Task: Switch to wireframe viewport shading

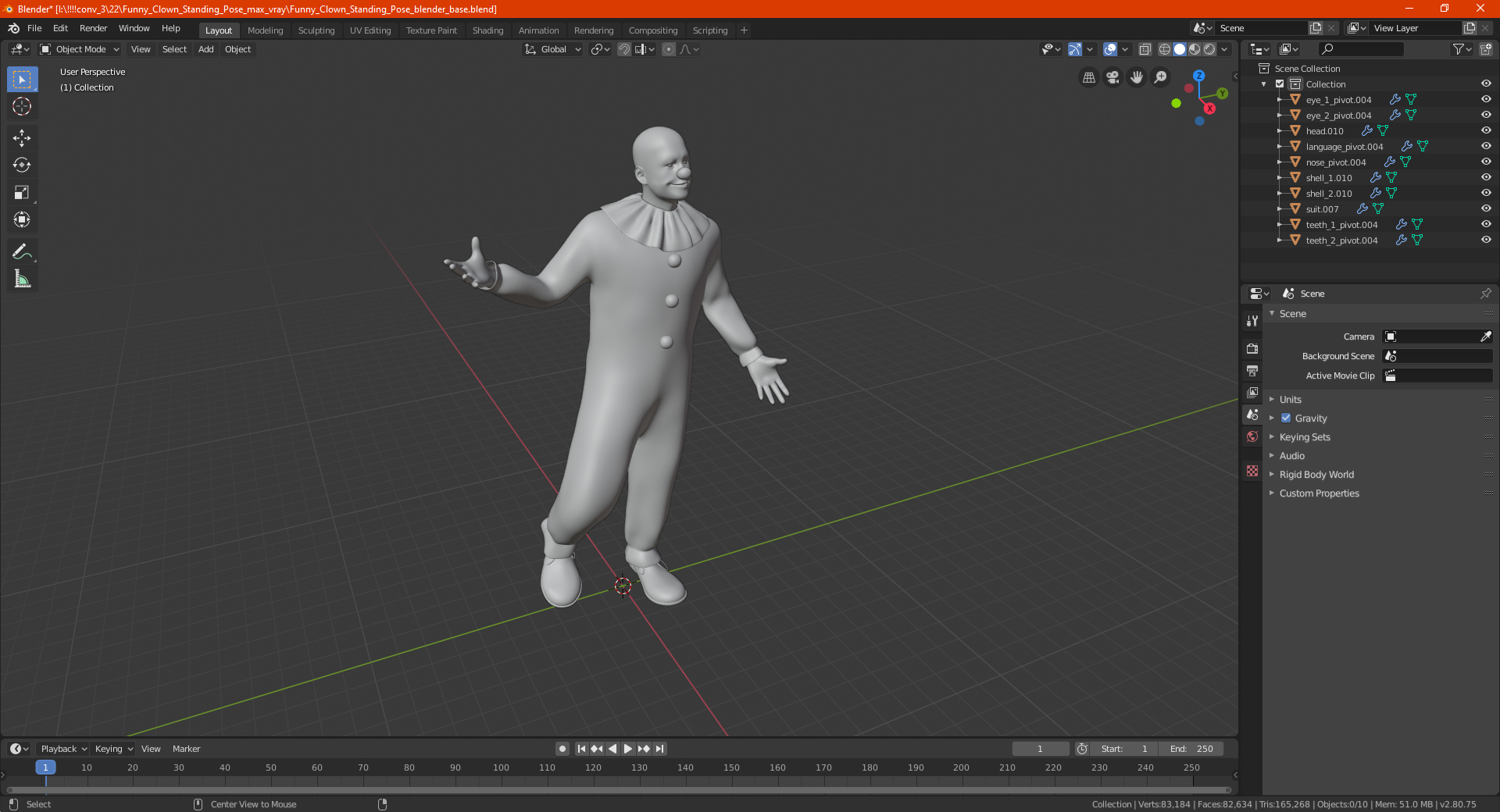Action: (x=1164, y=49)
